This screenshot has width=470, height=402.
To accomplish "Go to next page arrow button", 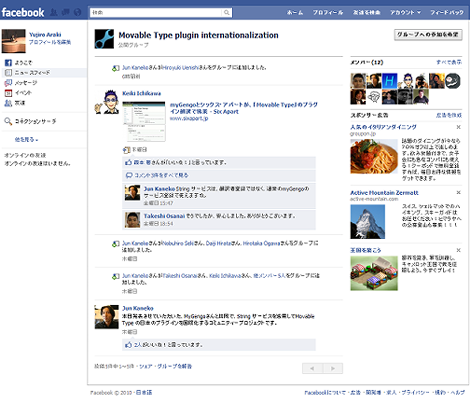I will coord(333,368).
